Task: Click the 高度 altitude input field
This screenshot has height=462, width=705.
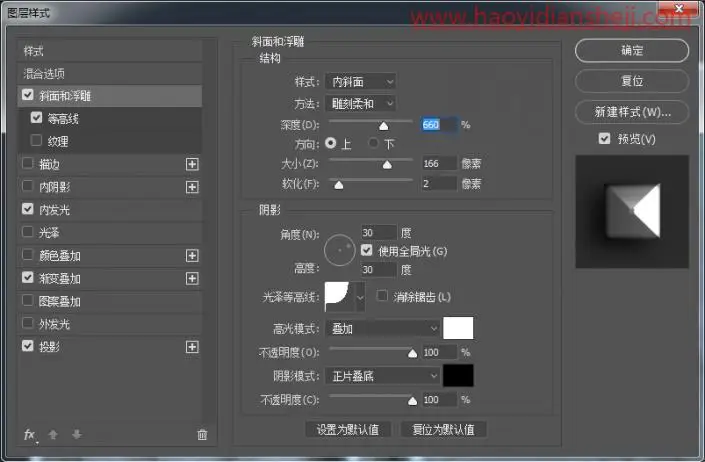Action: (x=379, y=269)
